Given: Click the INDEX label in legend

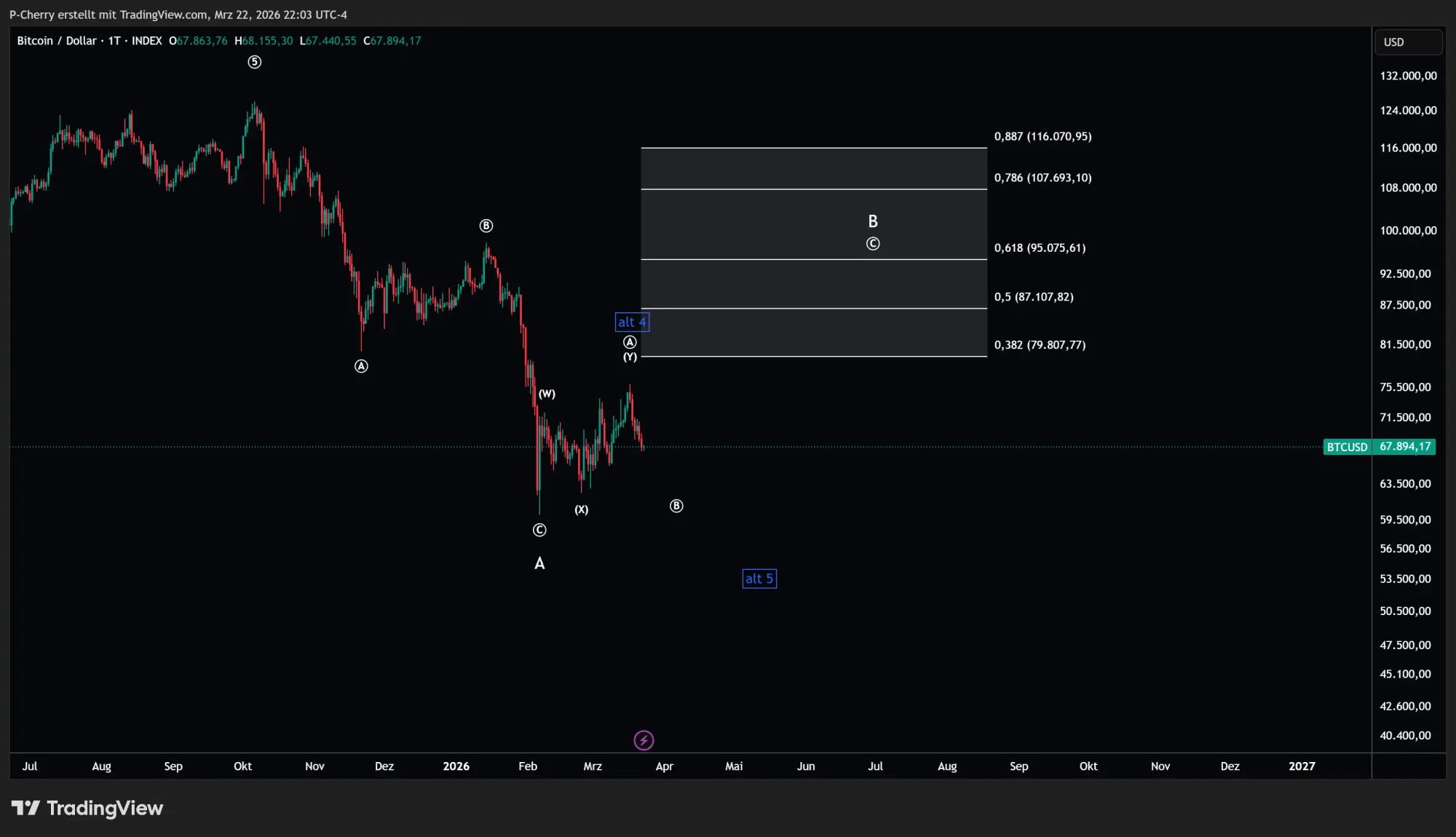Looking at the screenshot, I should [x=148, y=41].
